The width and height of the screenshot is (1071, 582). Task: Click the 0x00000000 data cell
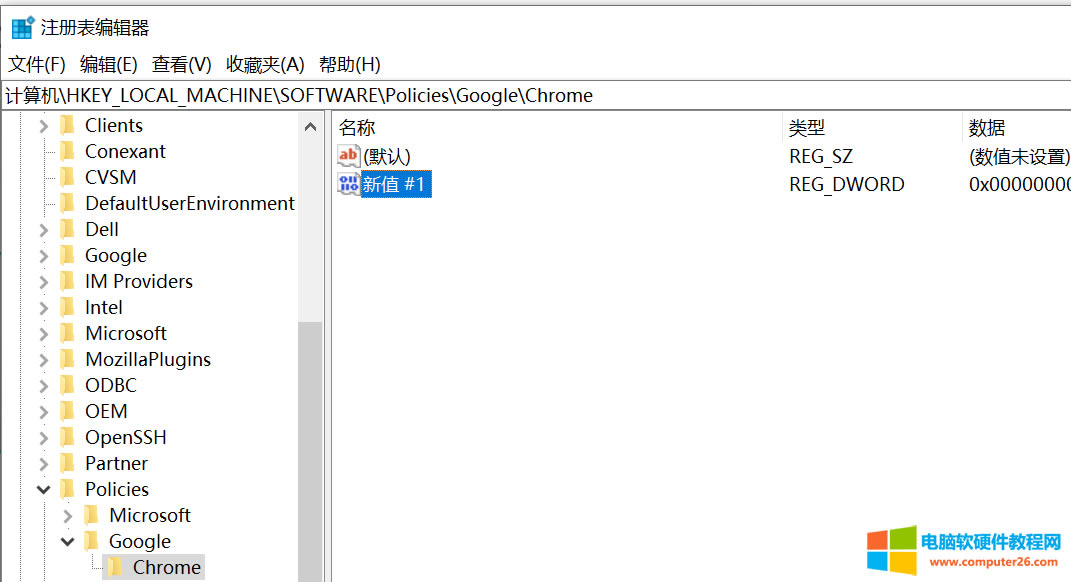click(x=1019, y=184)
